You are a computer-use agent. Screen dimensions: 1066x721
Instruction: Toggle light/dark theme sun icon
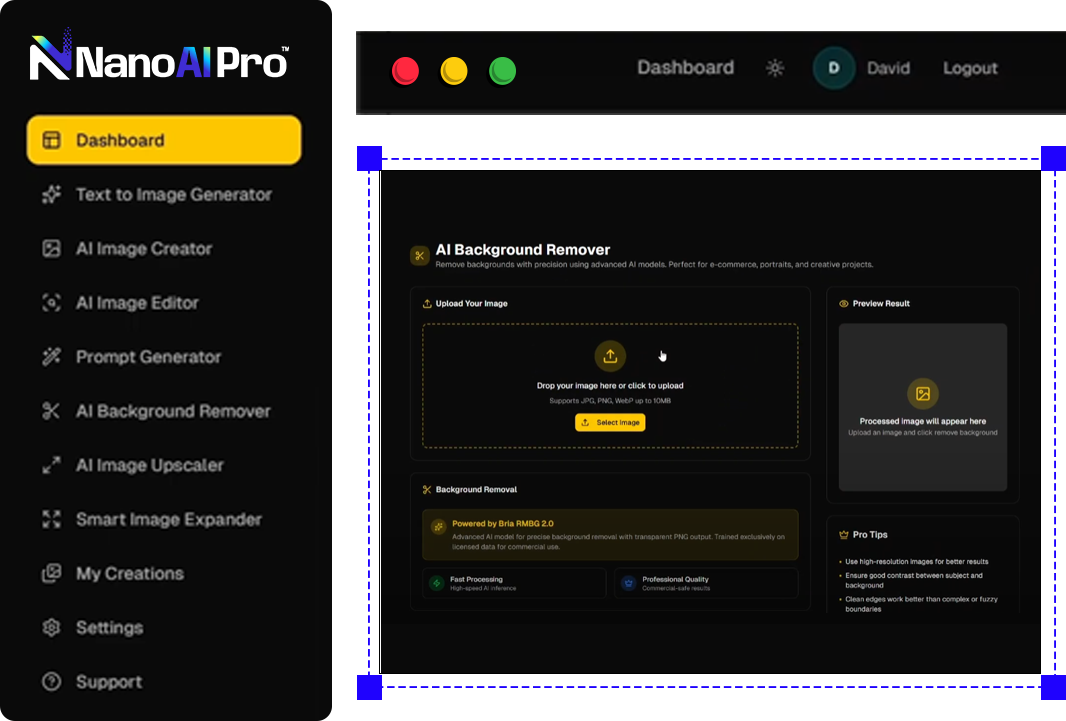tap(775, 68)
